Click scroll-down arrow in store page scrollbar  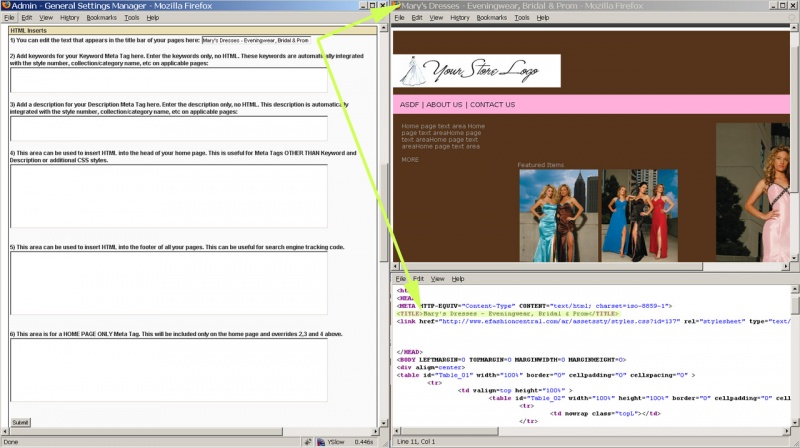click(793, 258)
